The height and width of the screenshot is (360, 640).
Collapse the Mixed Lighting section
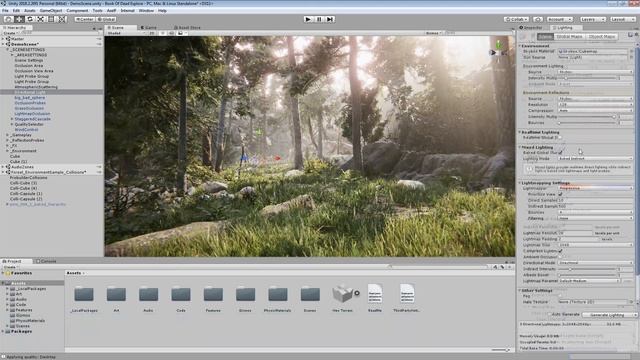point(520,147)
